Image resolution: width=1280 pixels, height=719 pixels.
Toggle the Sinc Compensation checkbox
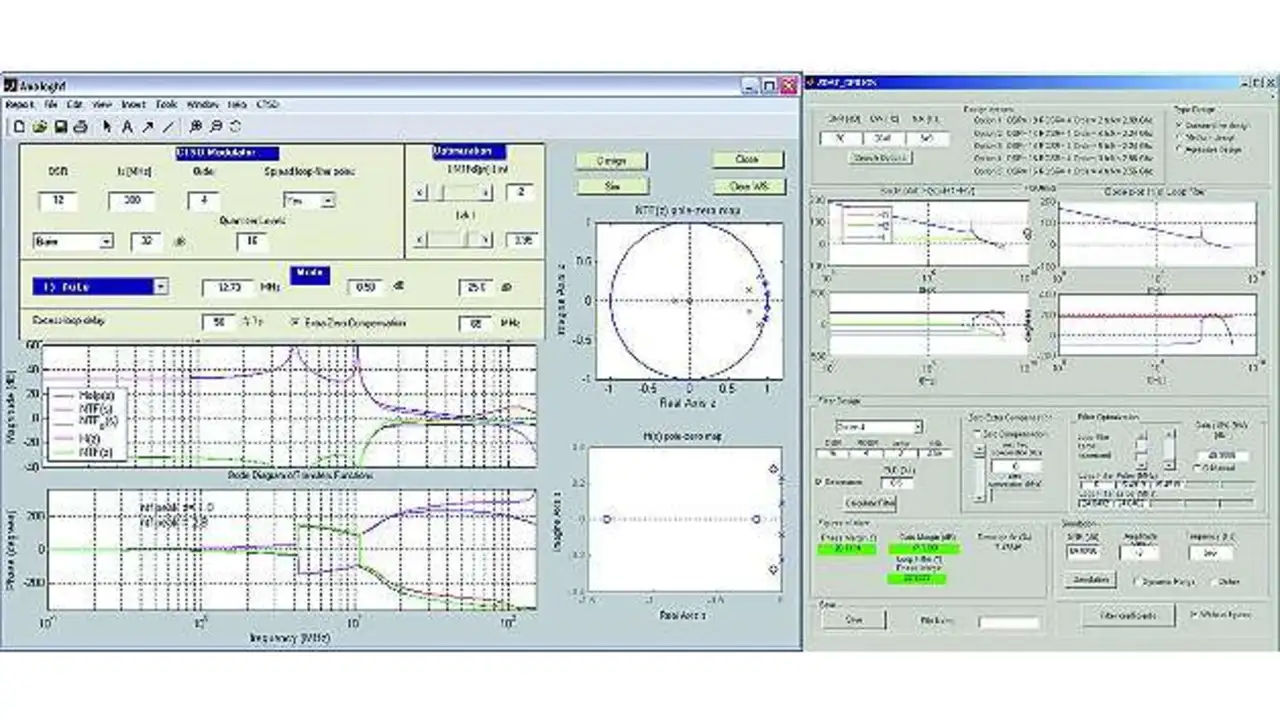tap(977, 434)
